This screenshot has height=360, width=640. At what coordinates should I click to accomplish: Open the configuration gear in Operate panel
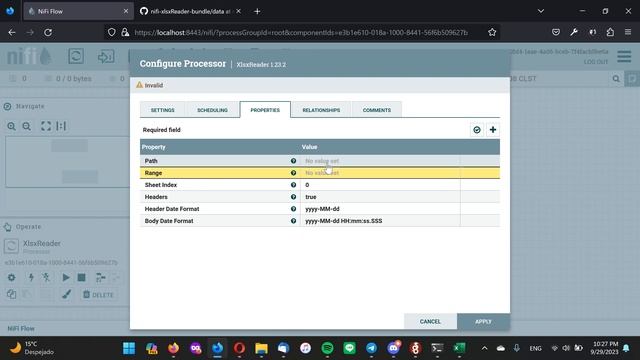coord(11,278)
